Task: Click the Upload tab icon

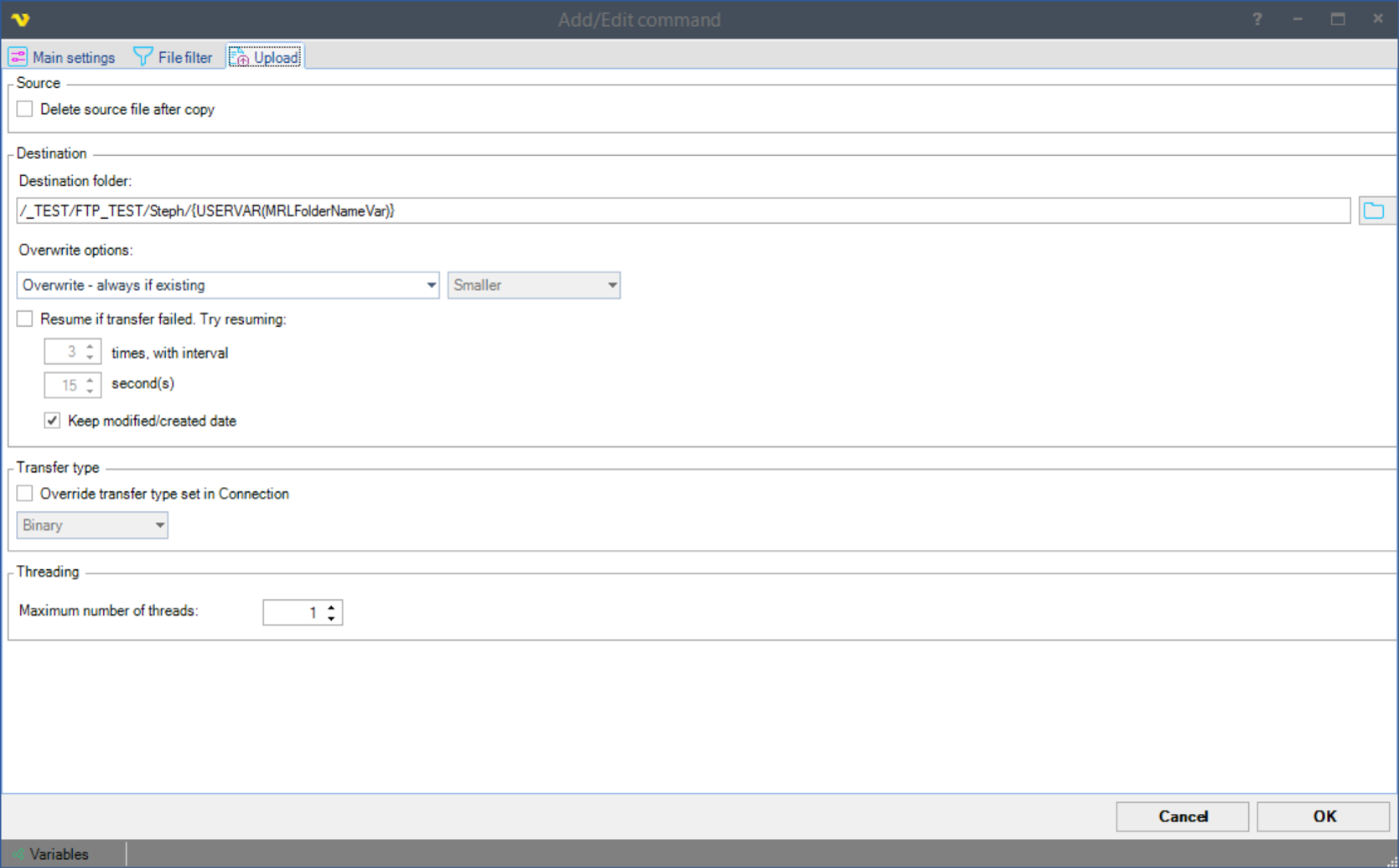Action: [239, 57]
